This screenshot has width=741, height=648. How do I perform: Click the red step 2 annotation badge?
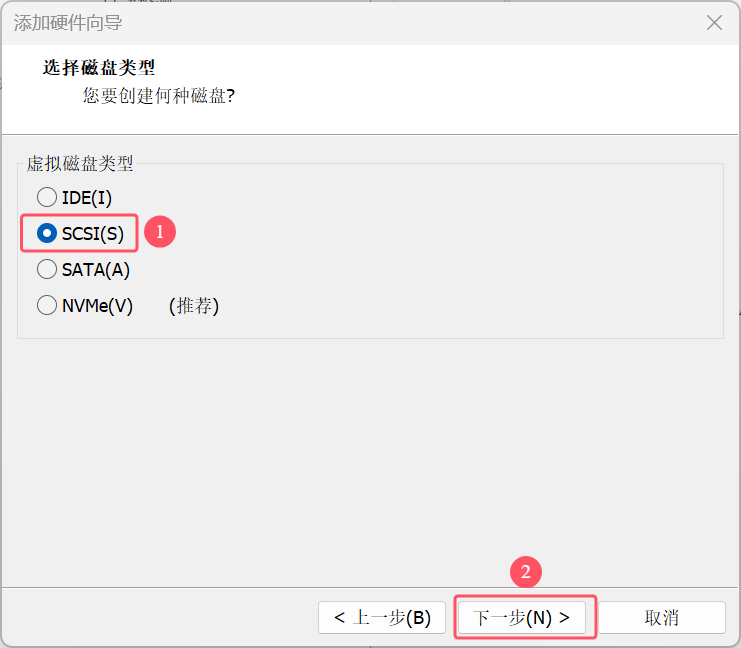pos(526,572)
